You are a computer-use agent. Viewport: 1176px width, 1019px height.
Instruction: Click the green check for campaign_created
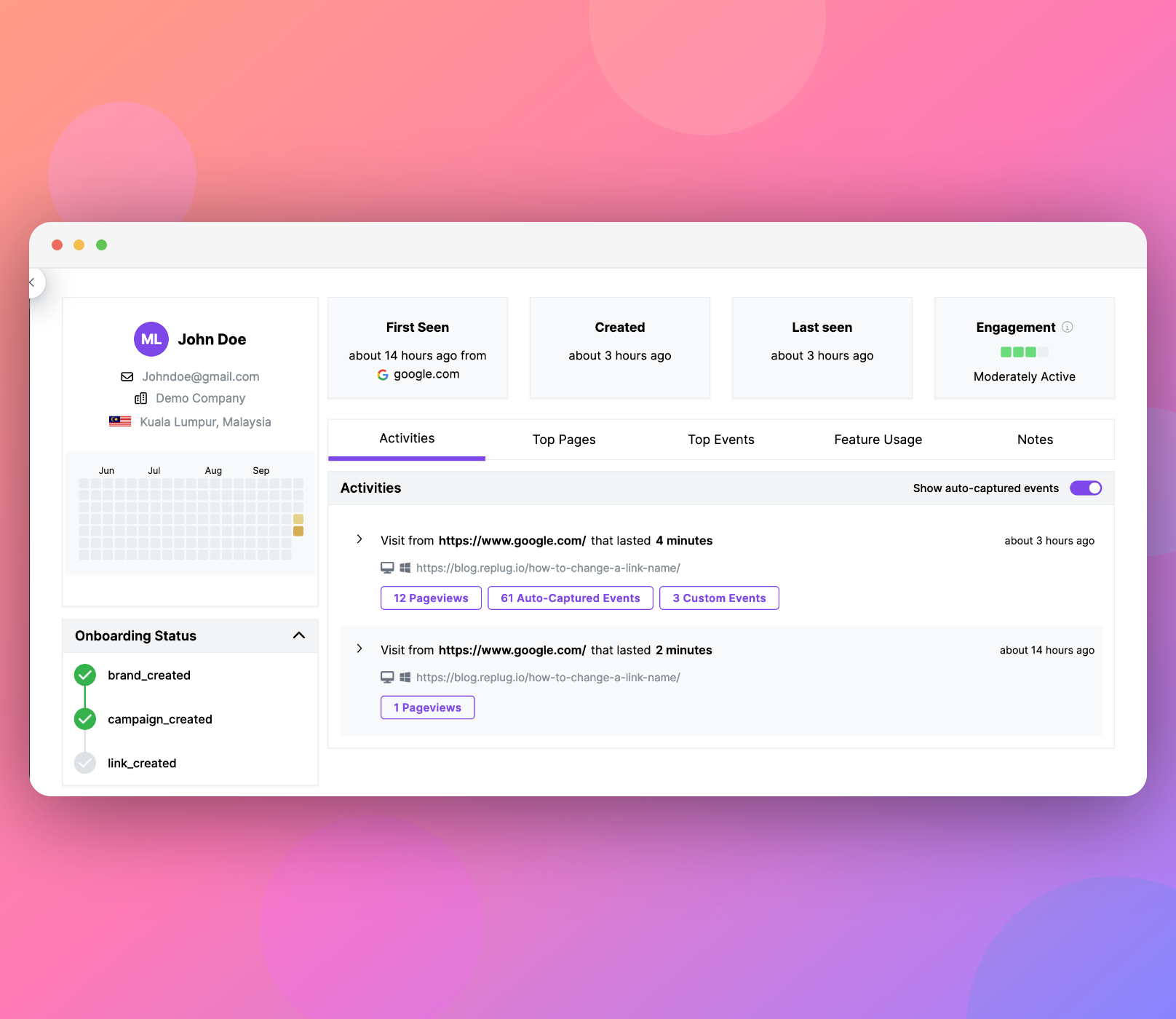[85, 719]
